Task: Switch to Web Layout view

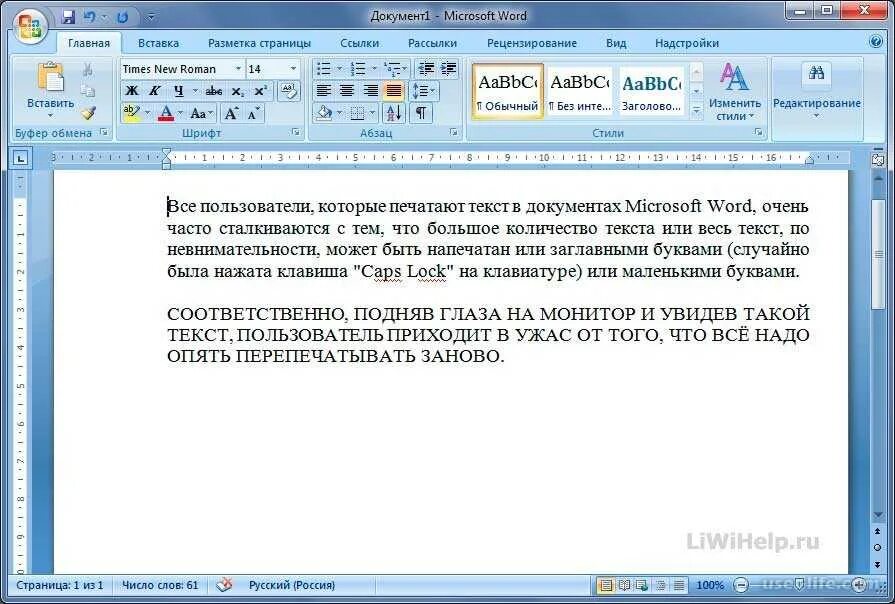Action: [642, 585]
